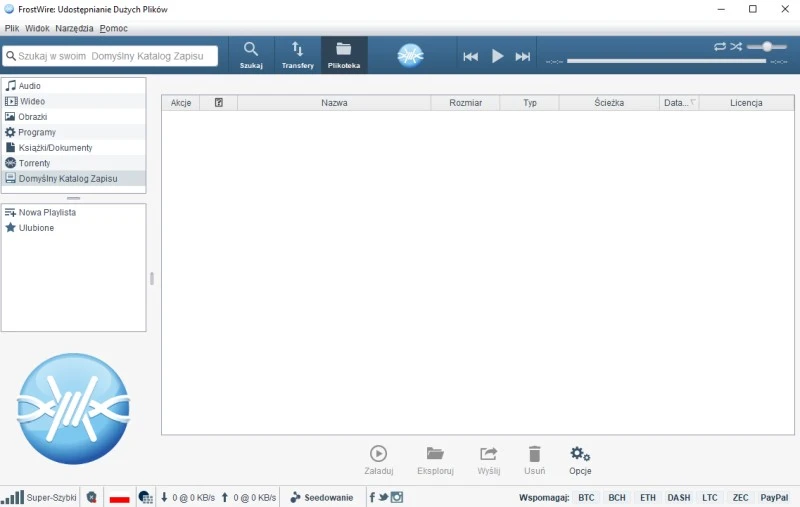
Task: Open the Facebook icon in status bar
Action: [372, 497]
